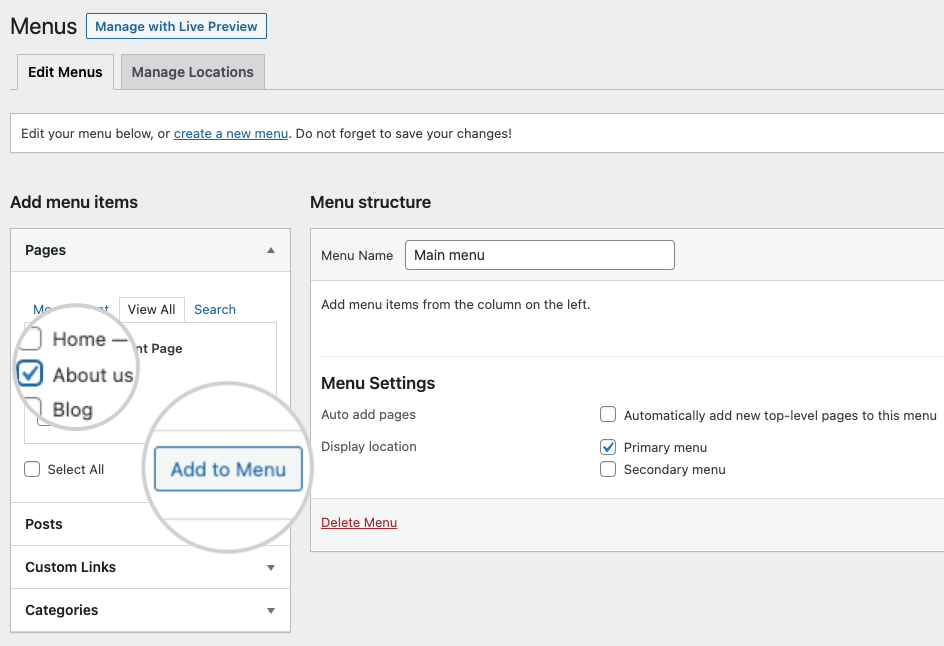Check the Secondary menu display location
The height and width of the screenshot is (646, 944).
tap(608, 469)
